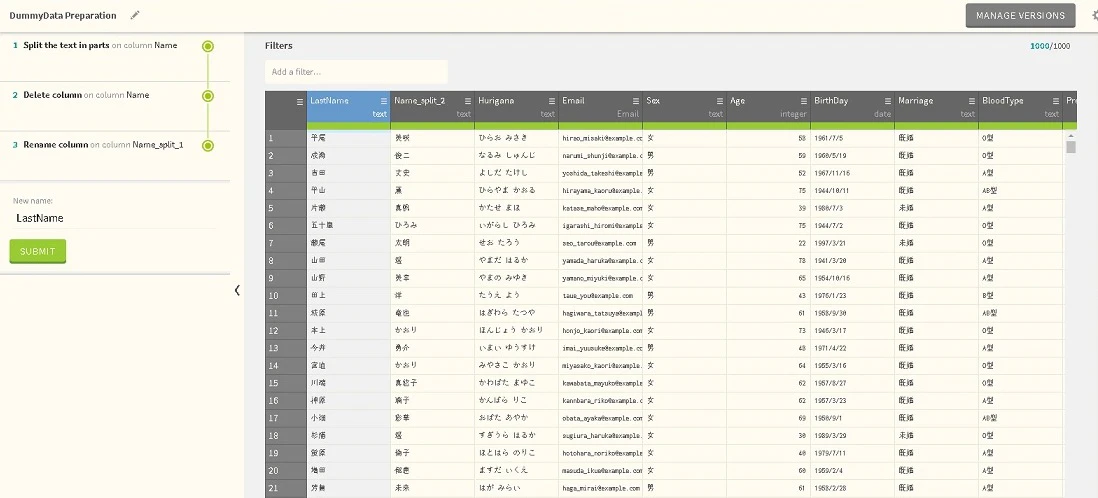Select step node for Rename column
The height and width of the screenshot is (498, 1098).
tap(207, 146)
